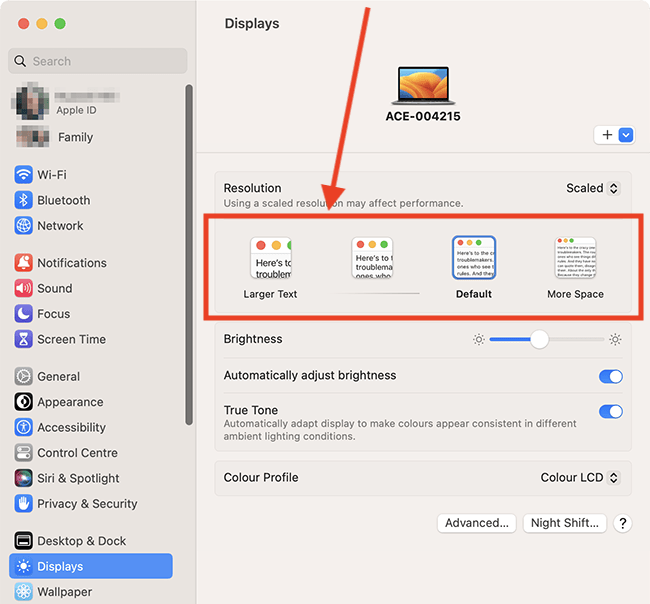The image size is (650, 604).
Task: Click the Bluetooth icon in sidebar
Action: pos(24,200)
